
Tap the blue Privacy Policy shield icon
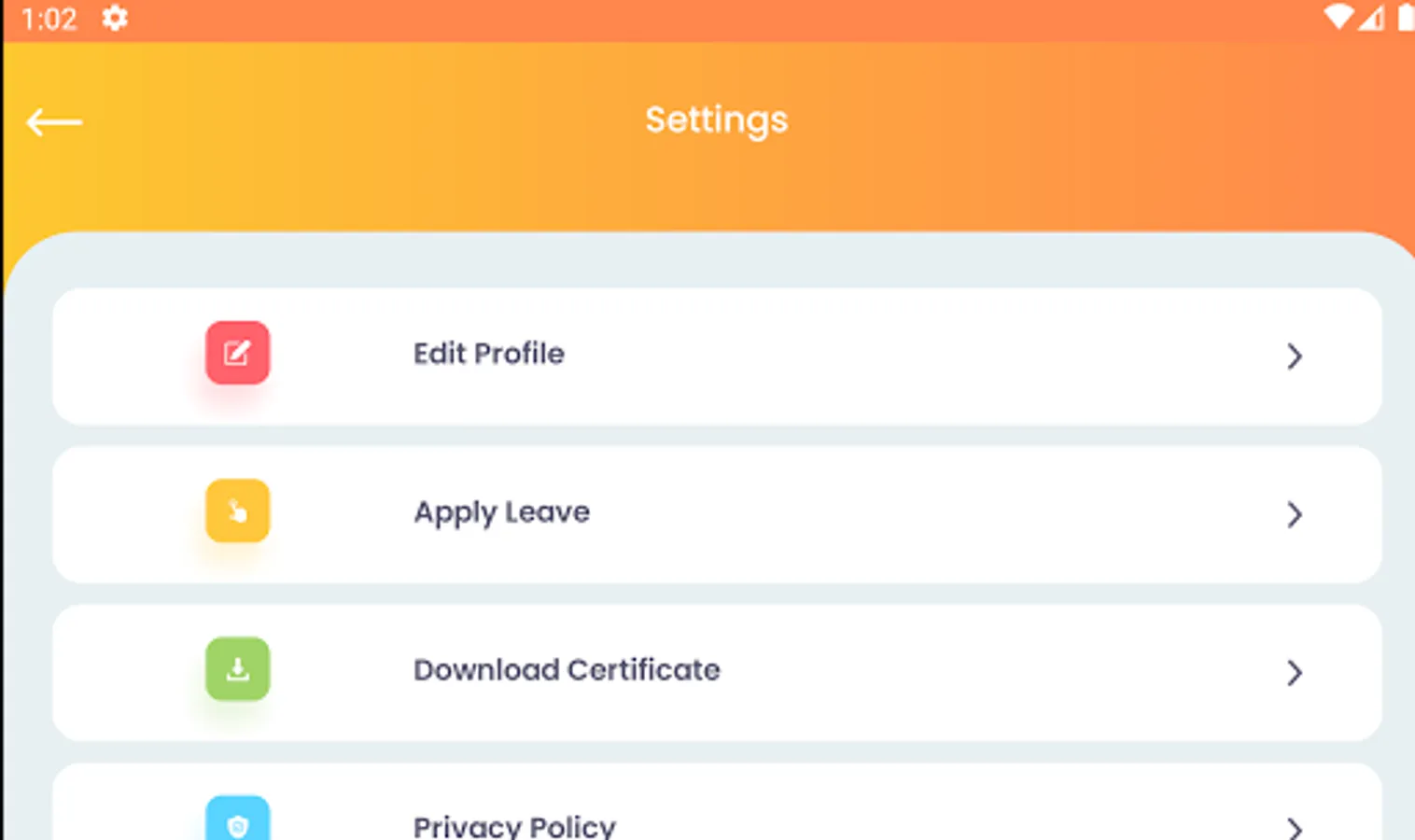[x=237, y=821]
